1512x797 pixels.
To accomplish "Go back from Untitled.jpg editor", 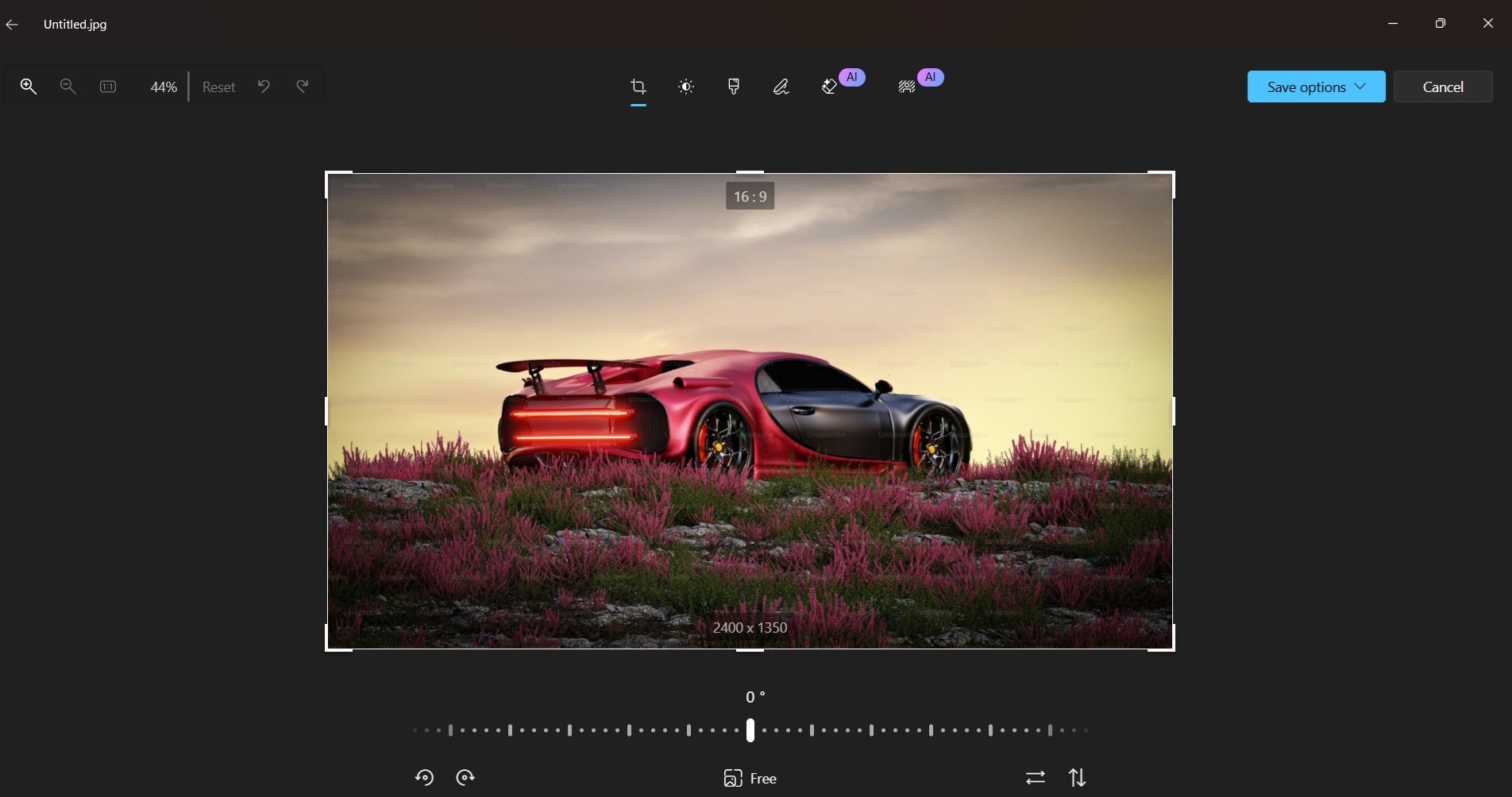I will click(x=12, y=24).
